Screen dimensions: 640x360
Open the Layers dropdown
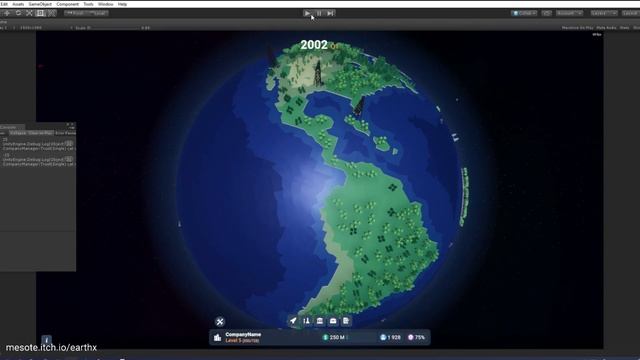click(604, 13)
